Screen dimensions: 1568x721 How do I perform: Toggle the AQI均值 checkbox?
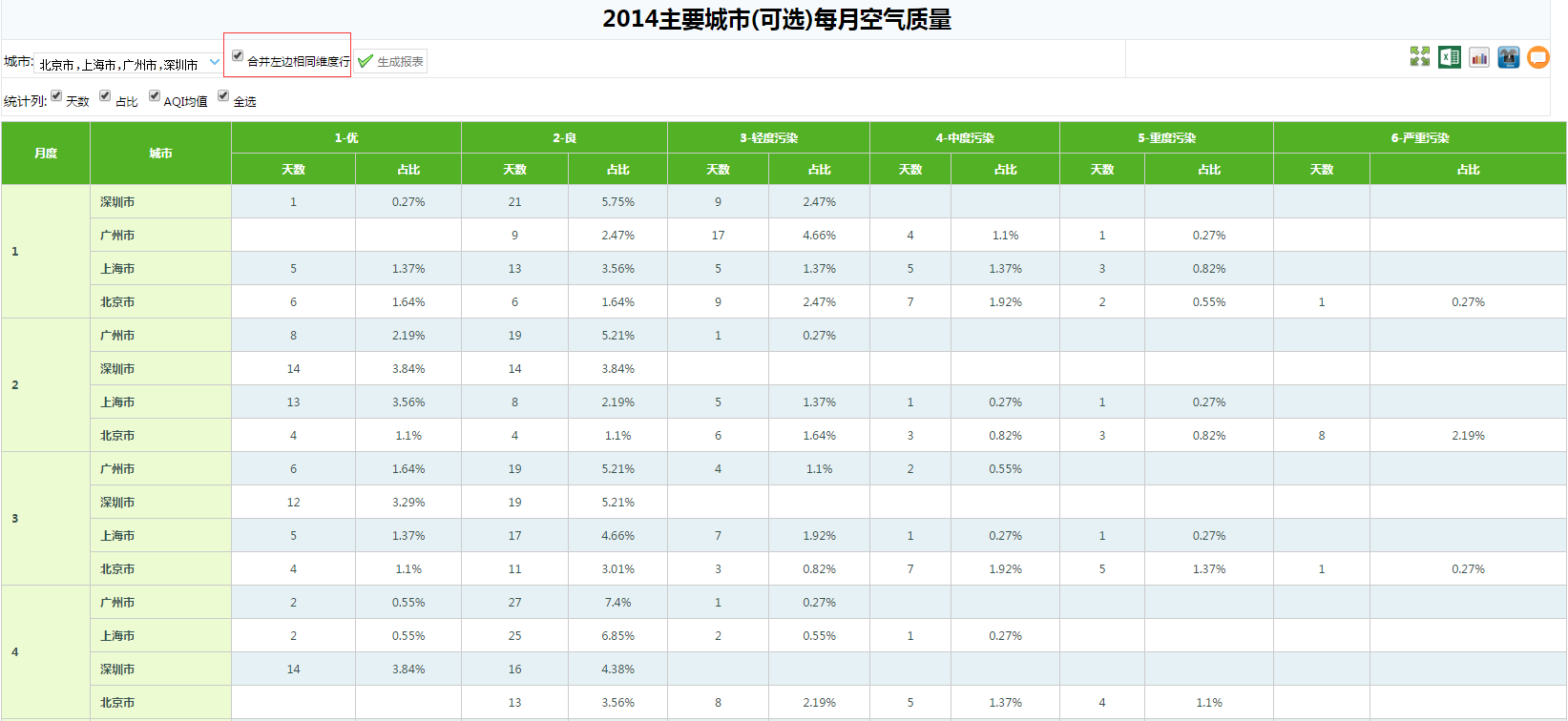(x=155, y=95)
